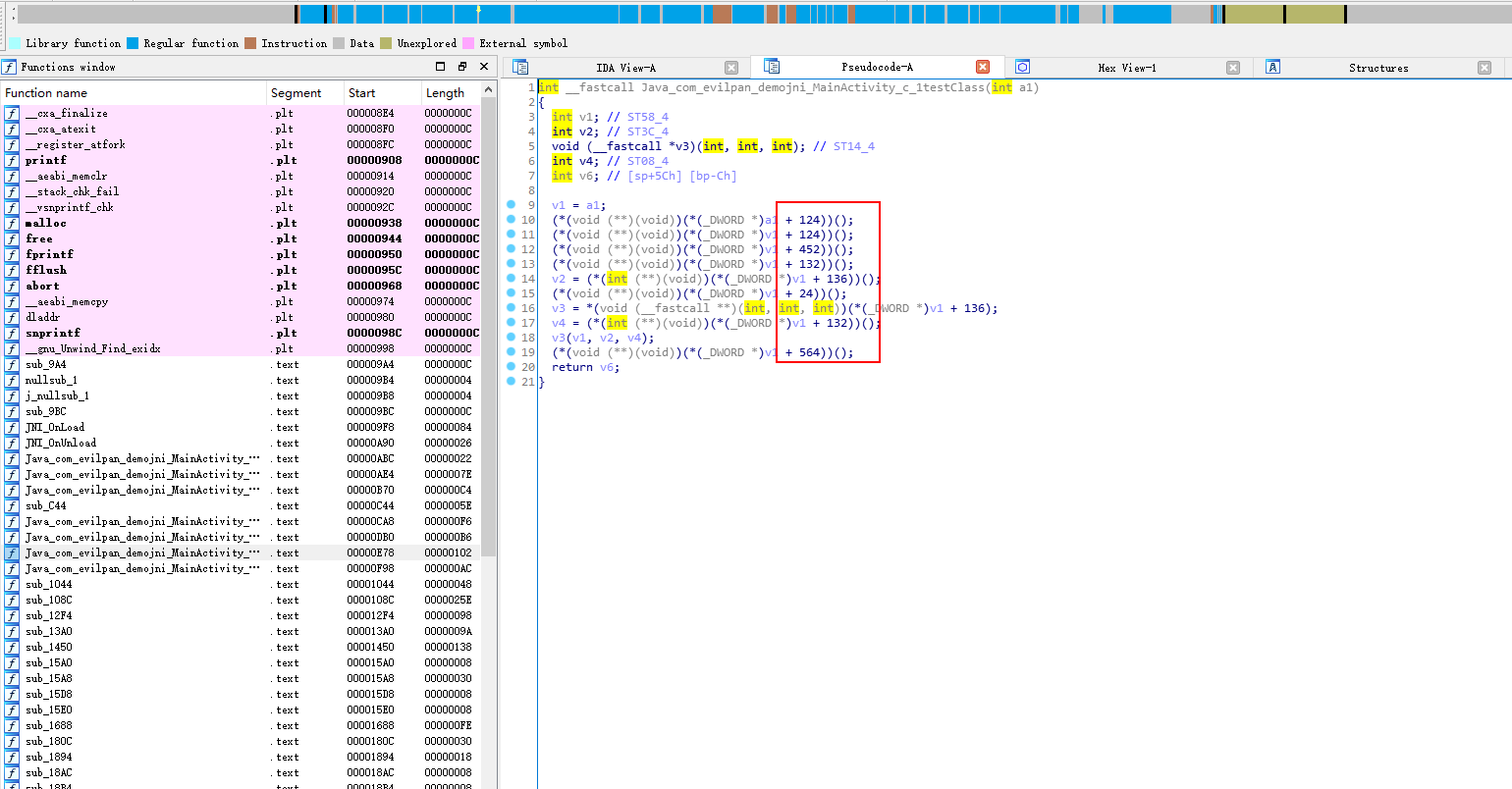
Task: Toggle breakpoint dot on line 20 return
Action: pos(512,367)
